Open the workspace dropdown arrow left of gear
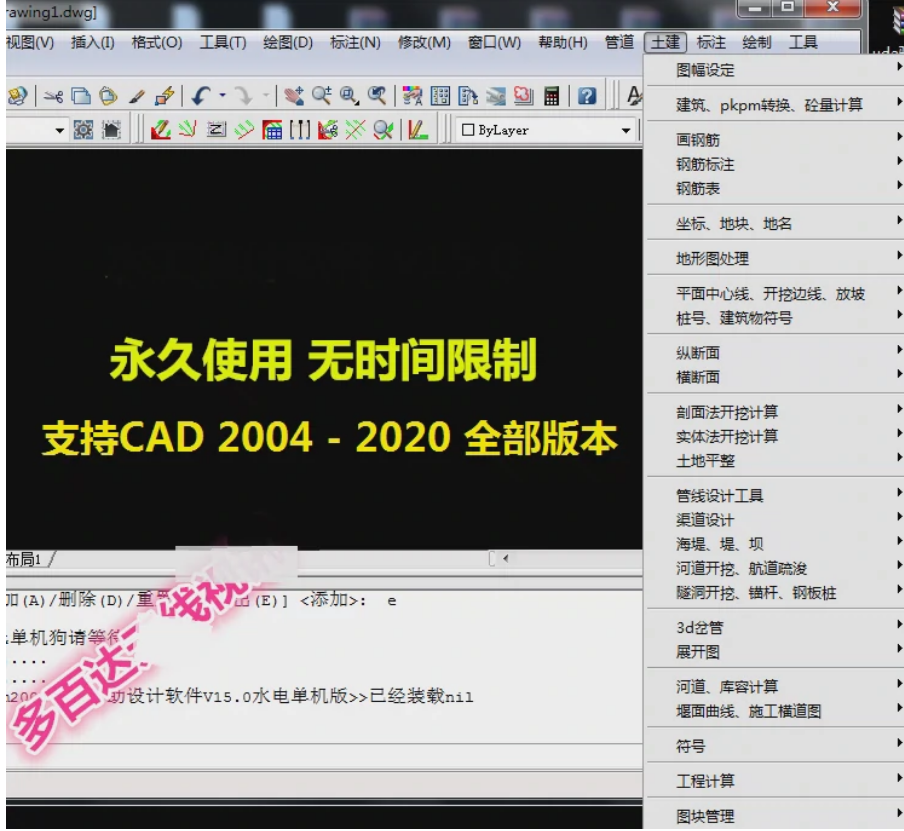Screen dimensions: 904x831 (59, 131)
